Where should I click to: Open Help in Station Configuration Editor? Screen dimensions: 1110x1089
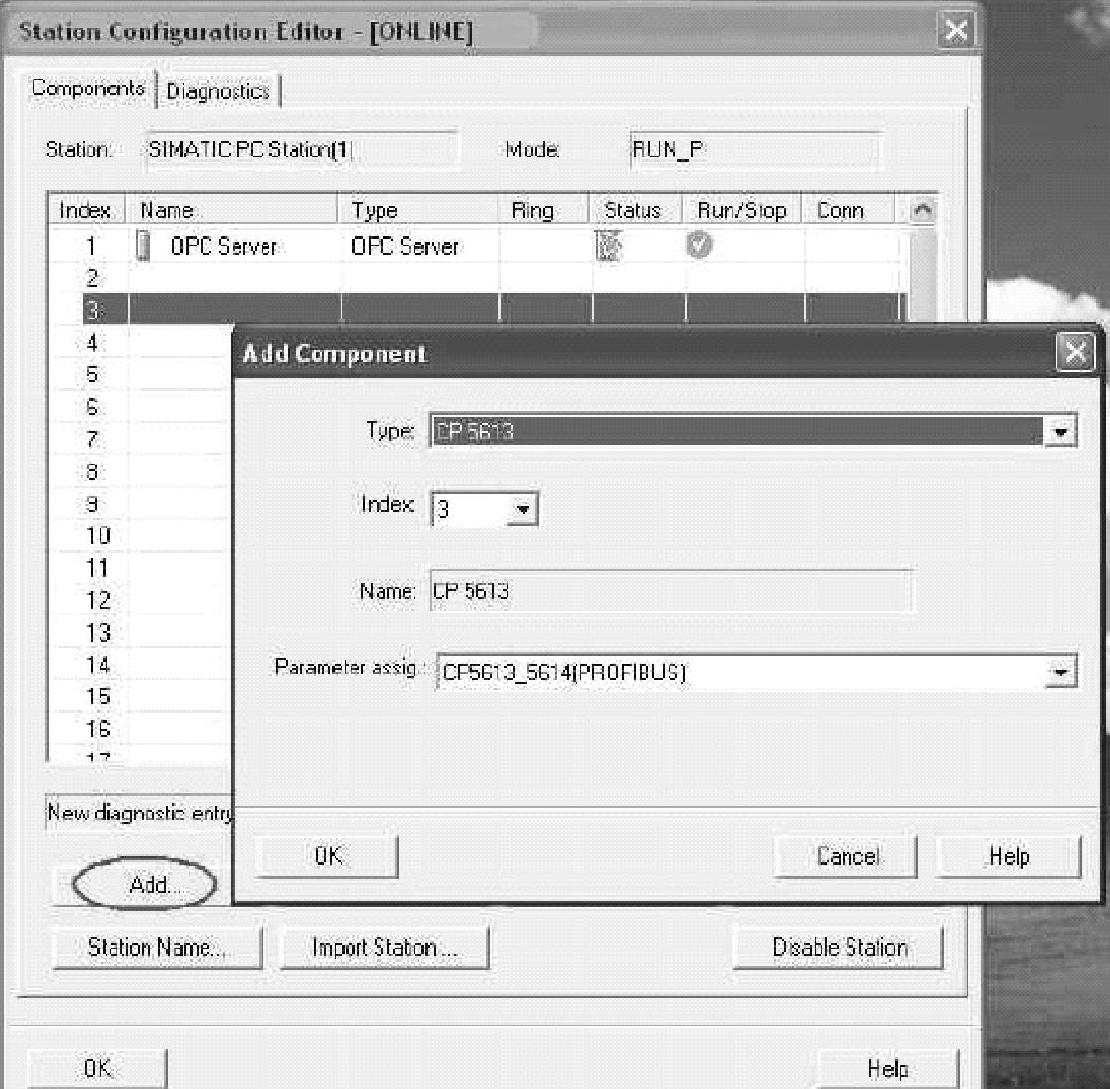tap(888, 1068)
